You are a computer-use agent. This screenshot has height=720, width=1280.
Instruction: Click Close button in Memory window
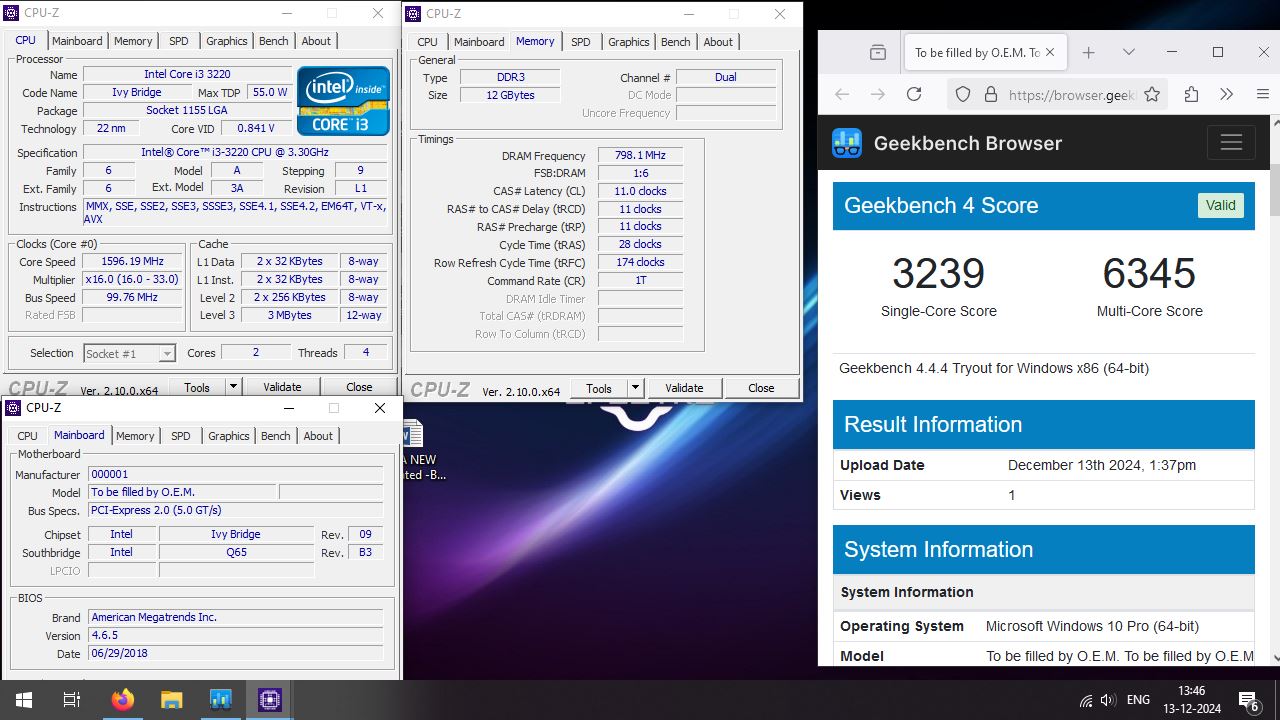coord(761,388)
